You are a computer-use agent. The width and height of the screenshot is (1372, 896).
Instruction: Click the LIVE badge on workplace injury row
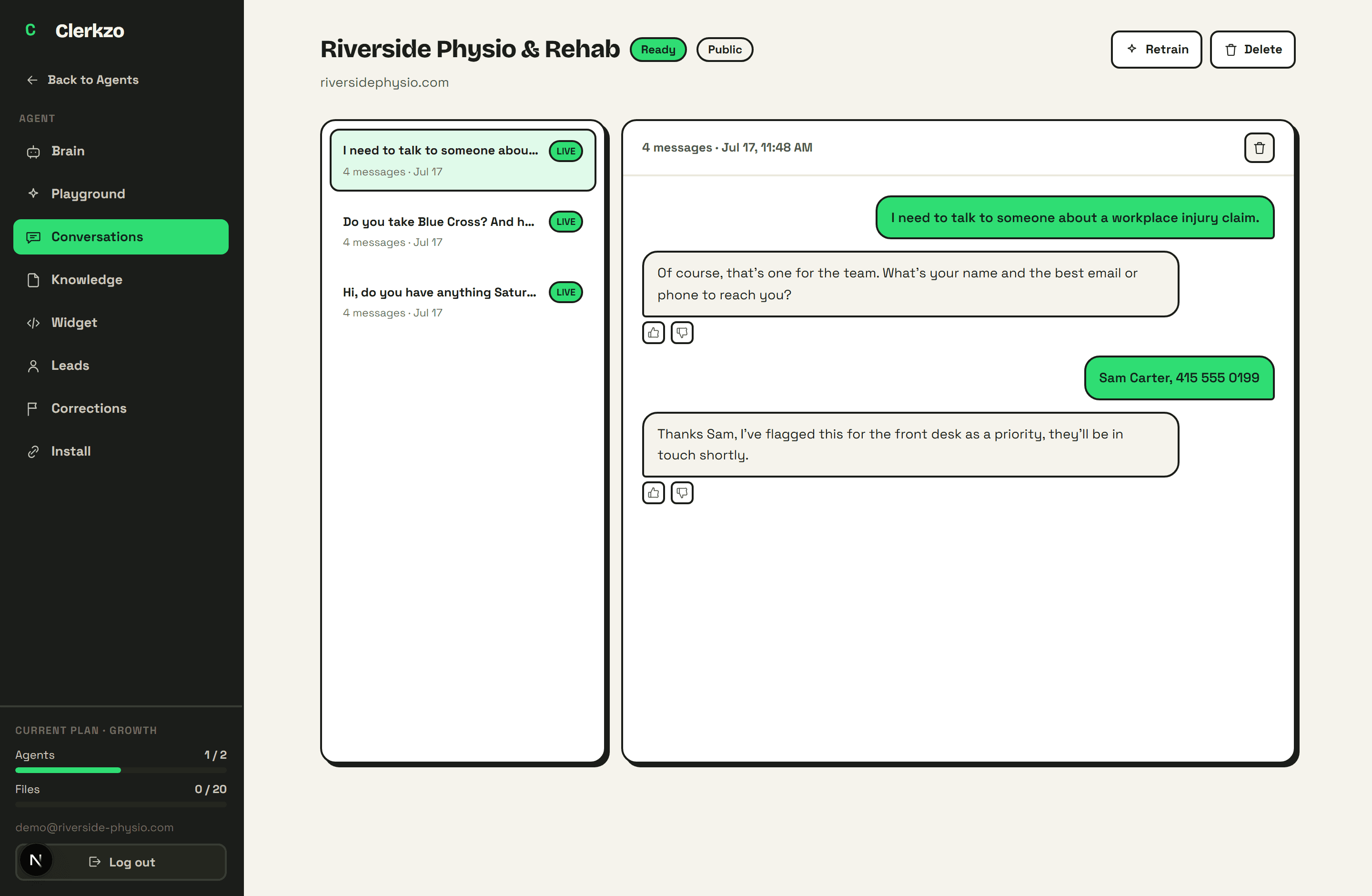point(565,151)
